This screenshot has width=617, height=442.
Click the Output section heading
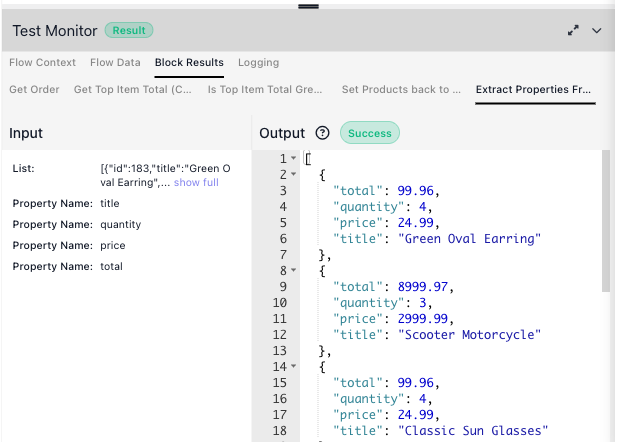coord(282,133)
